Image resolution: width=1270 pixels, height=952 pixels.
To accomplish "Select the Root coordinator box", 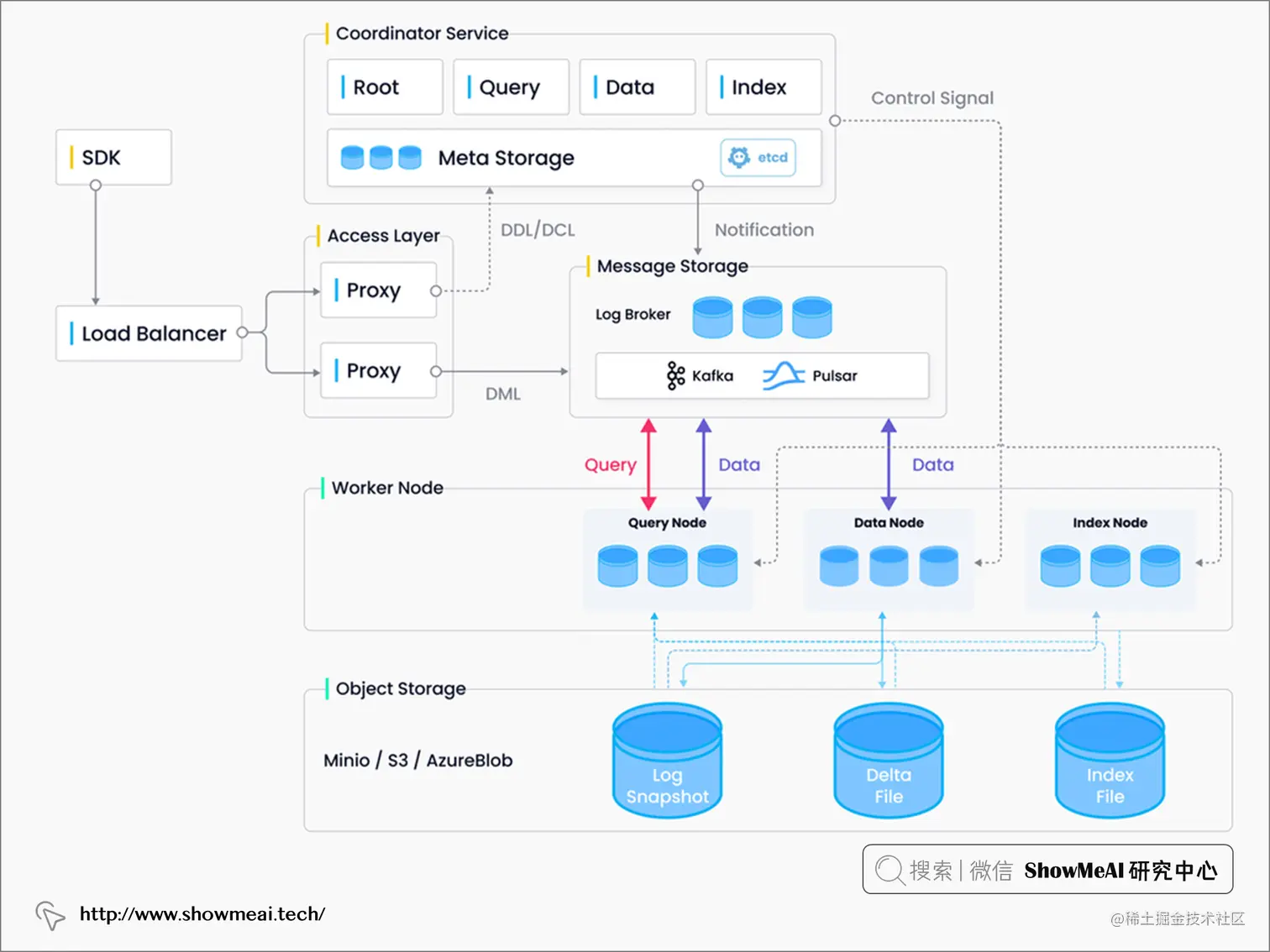I will click(x=385, y=86).
